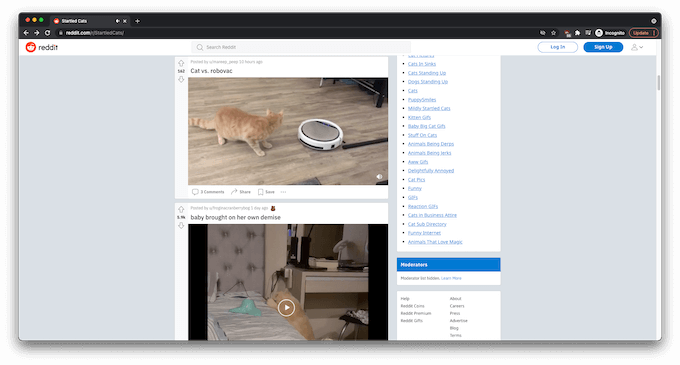Play the baby brought on her own demise video
680x365 pixels.
[x=286, y=308]
